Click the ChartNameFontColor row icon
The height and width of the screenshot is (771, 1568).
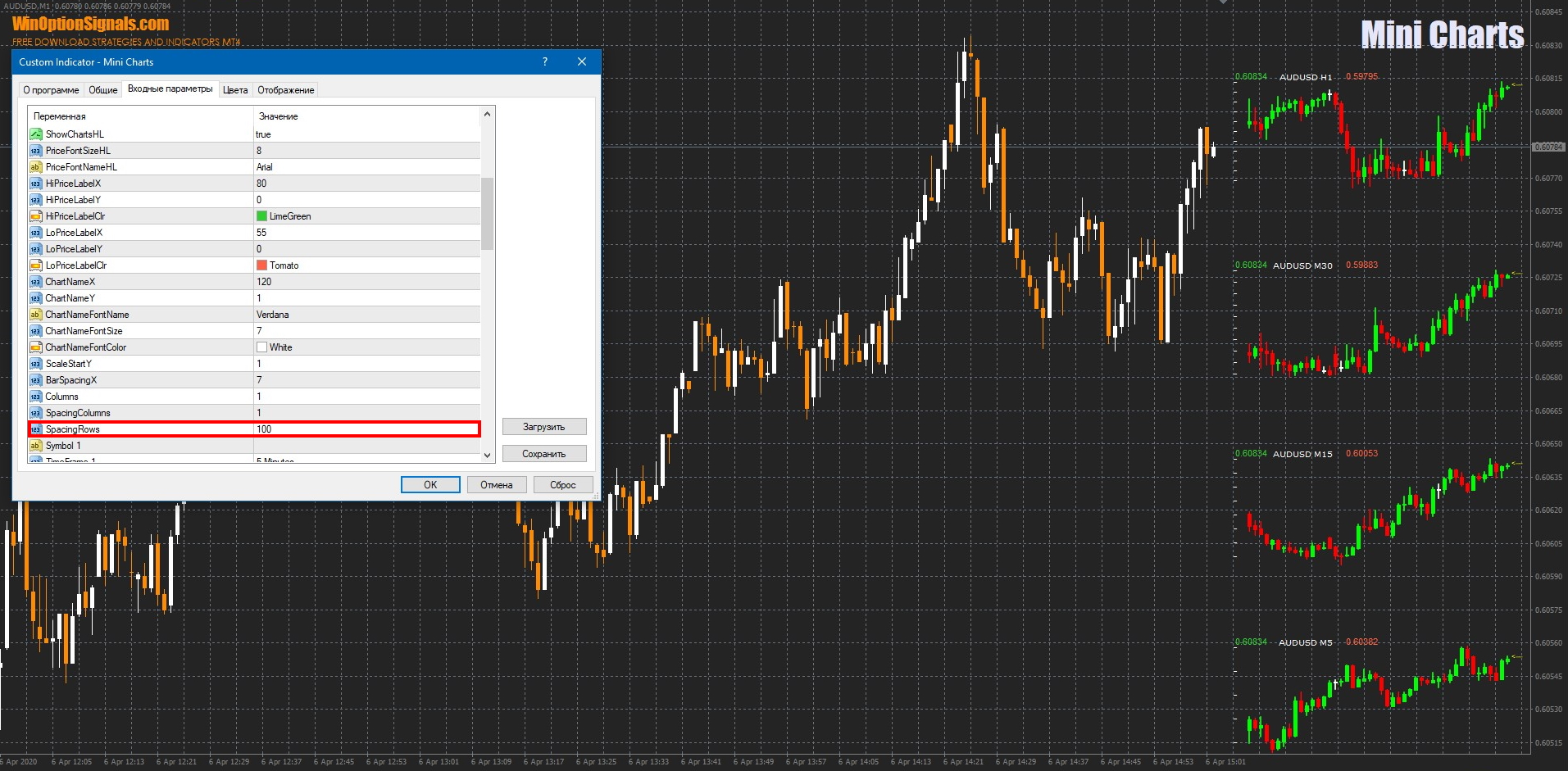(35, 347)
